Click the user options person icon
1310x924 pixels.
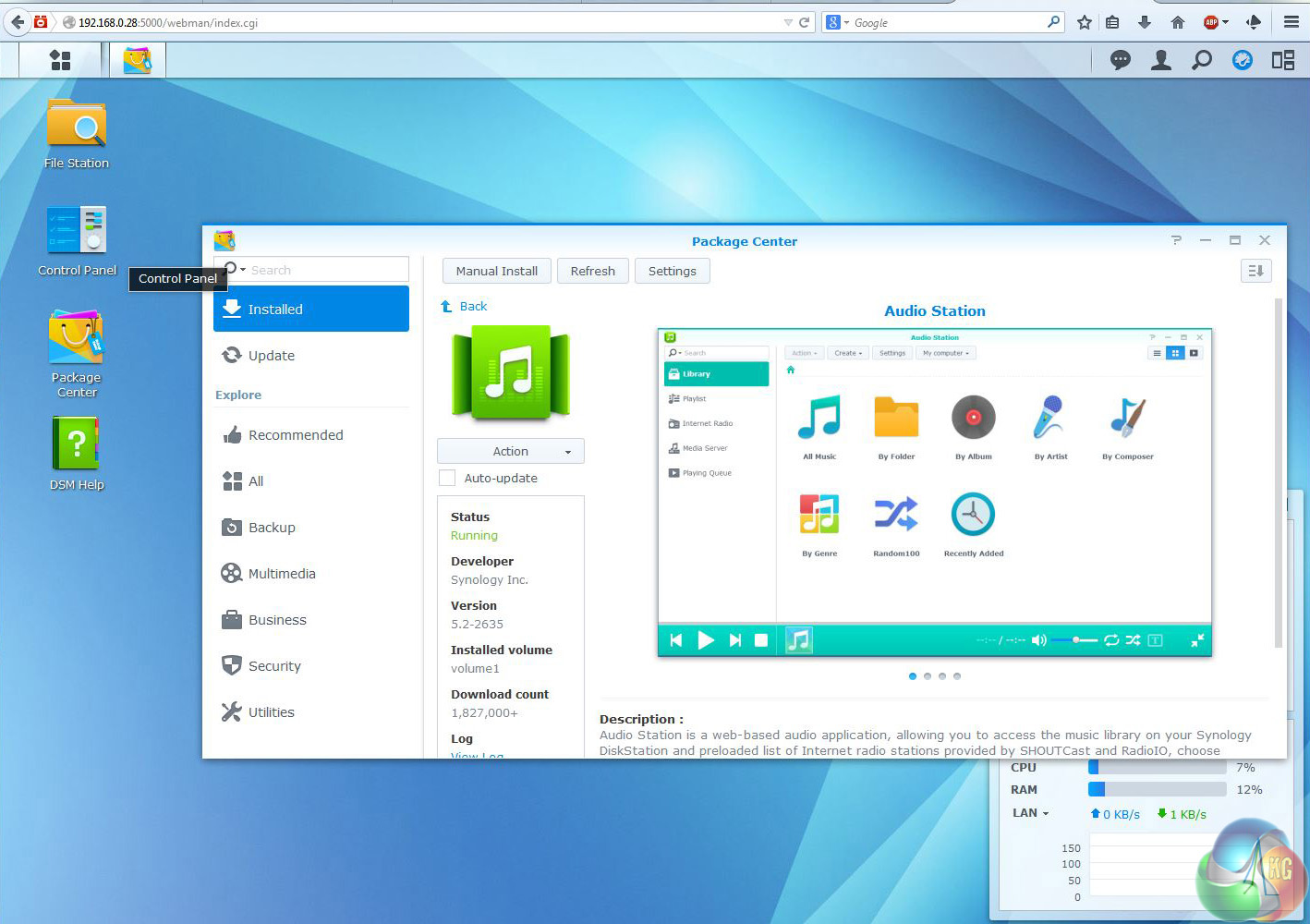(x=1161, y=60)
